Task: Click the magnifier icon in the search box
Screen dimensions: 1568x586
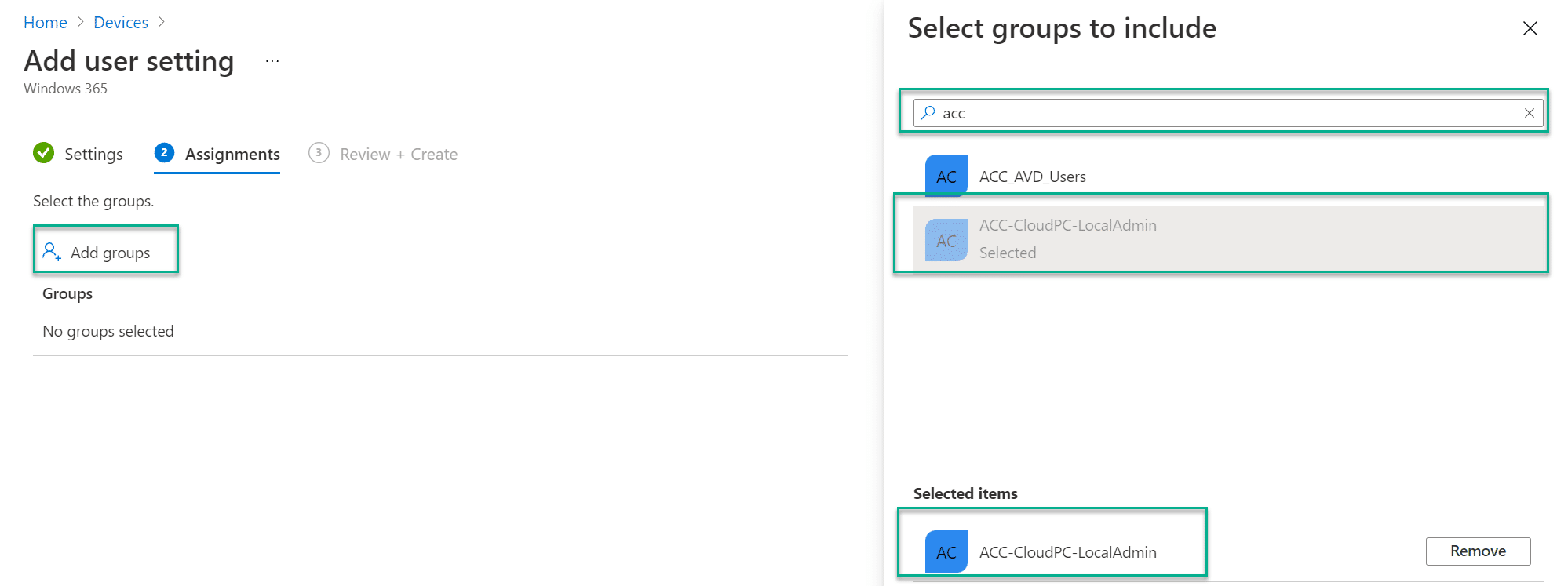Action: (x=928, y=113)
